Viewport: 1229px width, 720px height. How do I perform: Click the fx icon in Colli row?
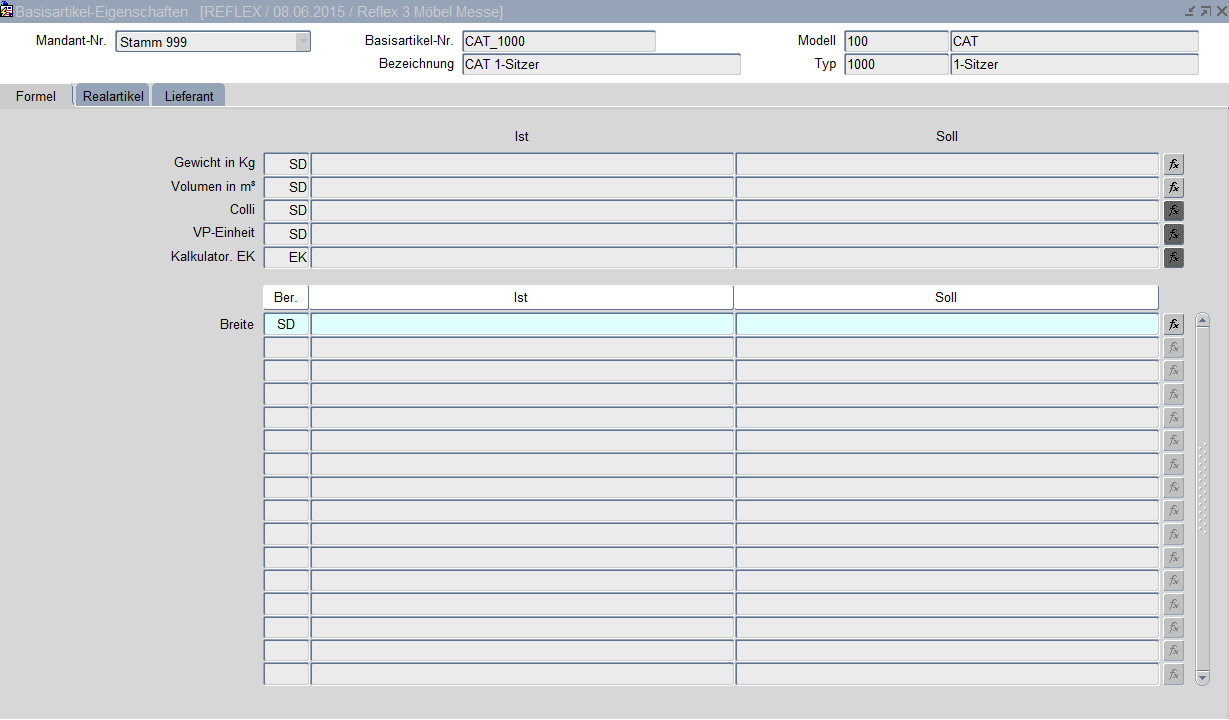(x=1174, y=211)
